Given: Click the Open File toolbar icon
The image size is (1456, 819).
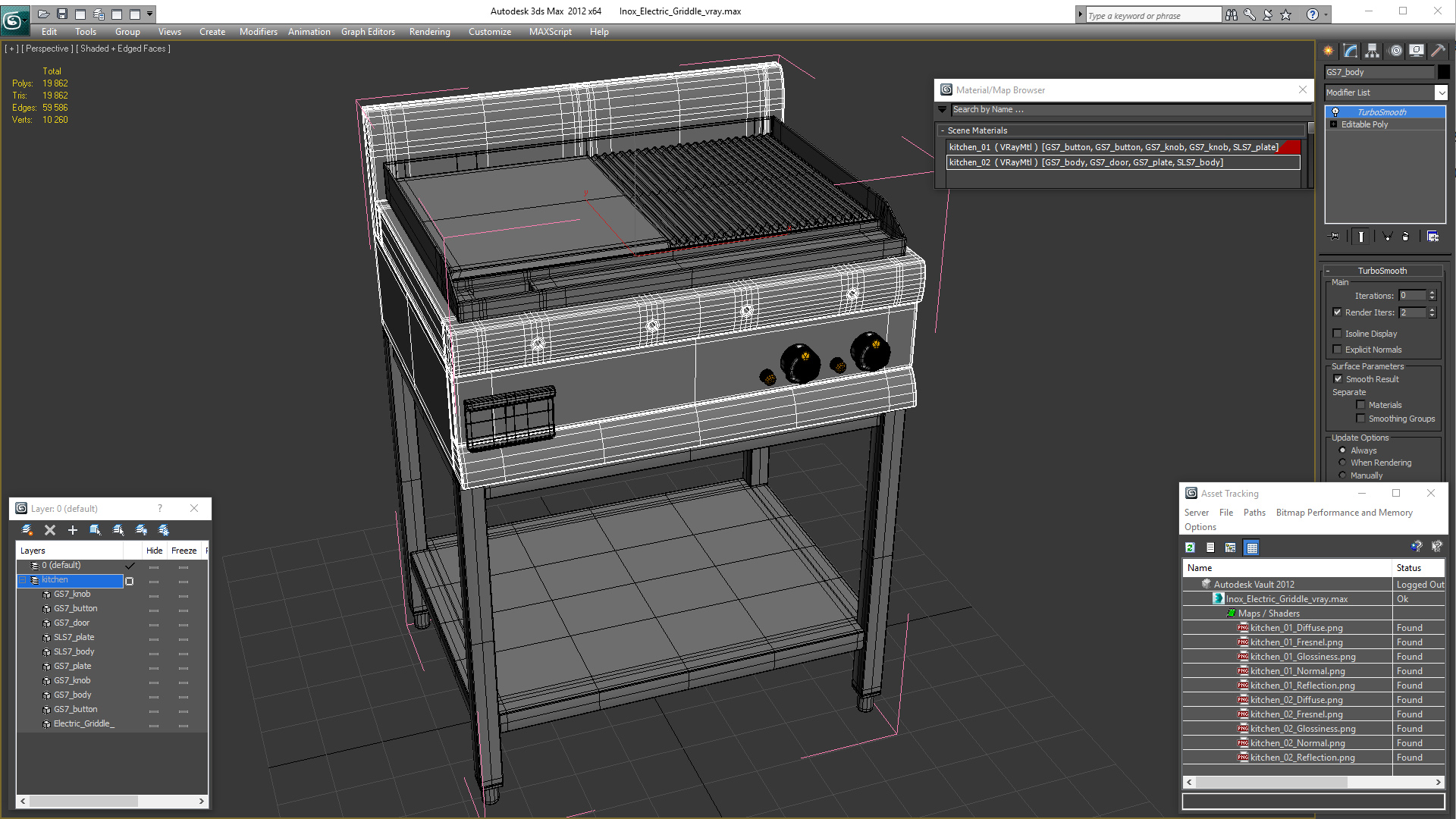Looking at the screenshot, I should pyautogui.click(x=44, y=14).
